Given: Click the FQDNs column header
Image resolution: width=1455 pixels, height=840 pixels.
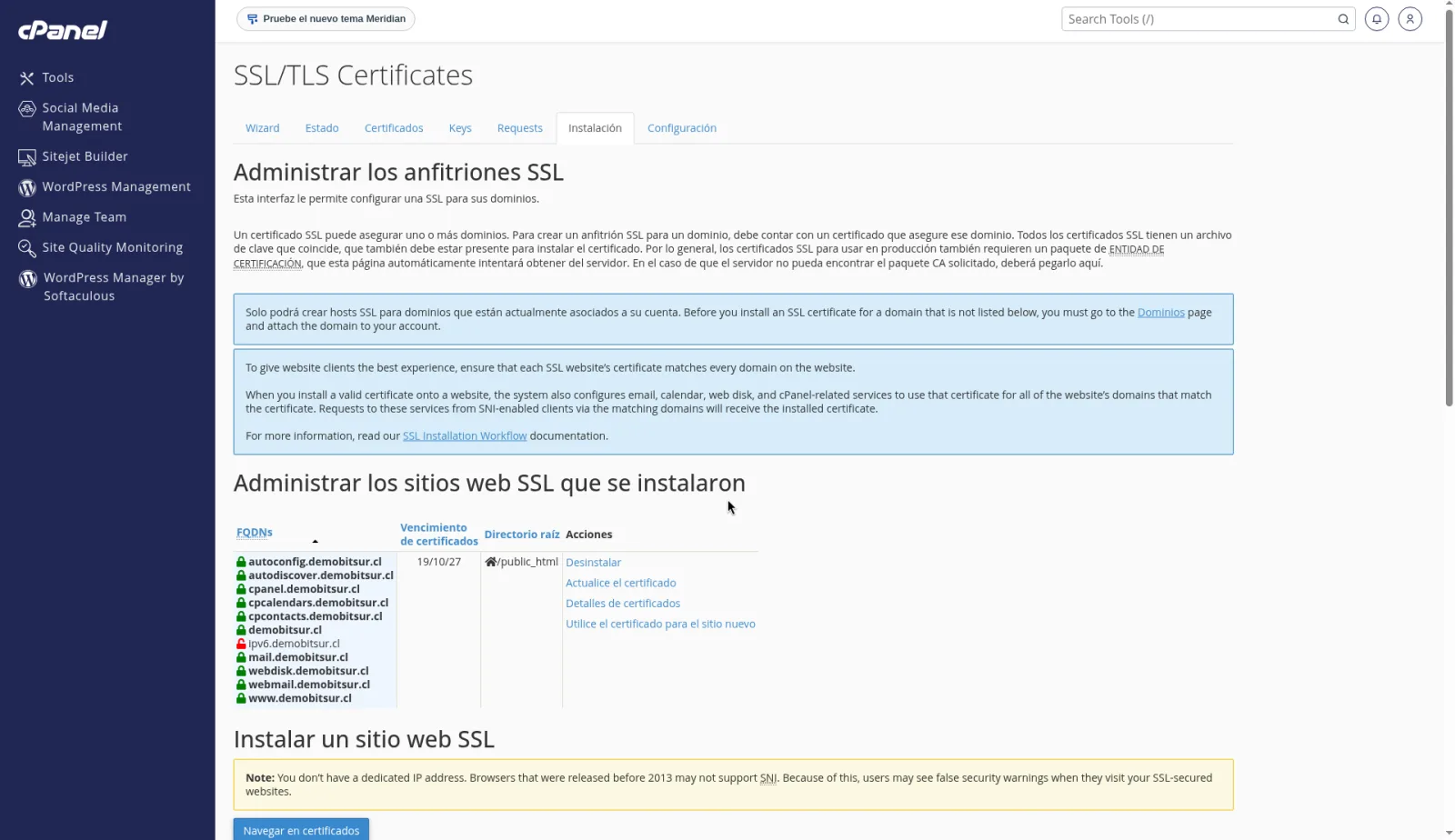Looking at the screenshot, I should point(255,533).
